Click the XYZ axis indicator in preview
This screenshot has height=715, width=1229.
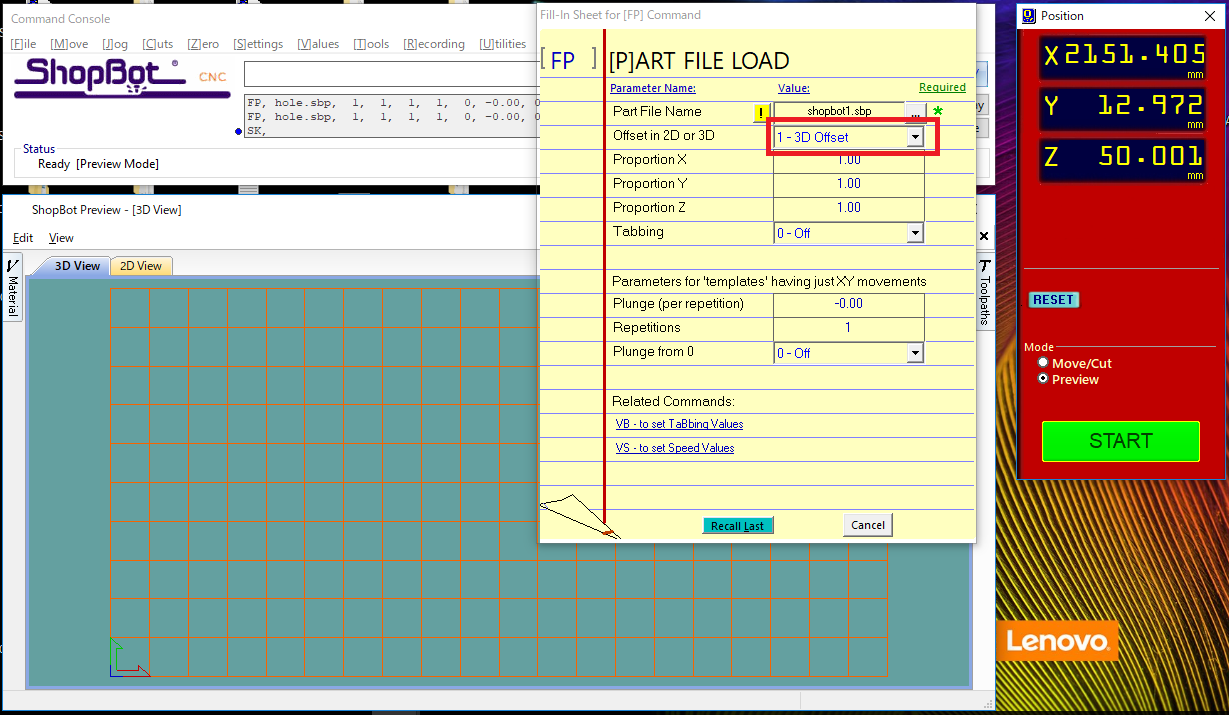(129, 659)
